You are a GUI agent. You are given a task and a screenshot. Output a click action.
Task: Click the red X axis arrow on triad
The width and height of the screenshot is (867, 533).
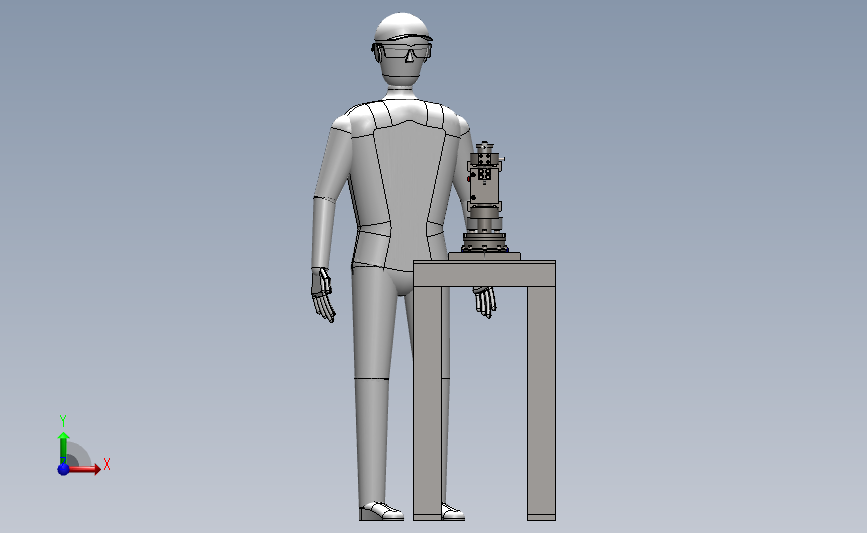pyautogui.click(x=83, y=469)
